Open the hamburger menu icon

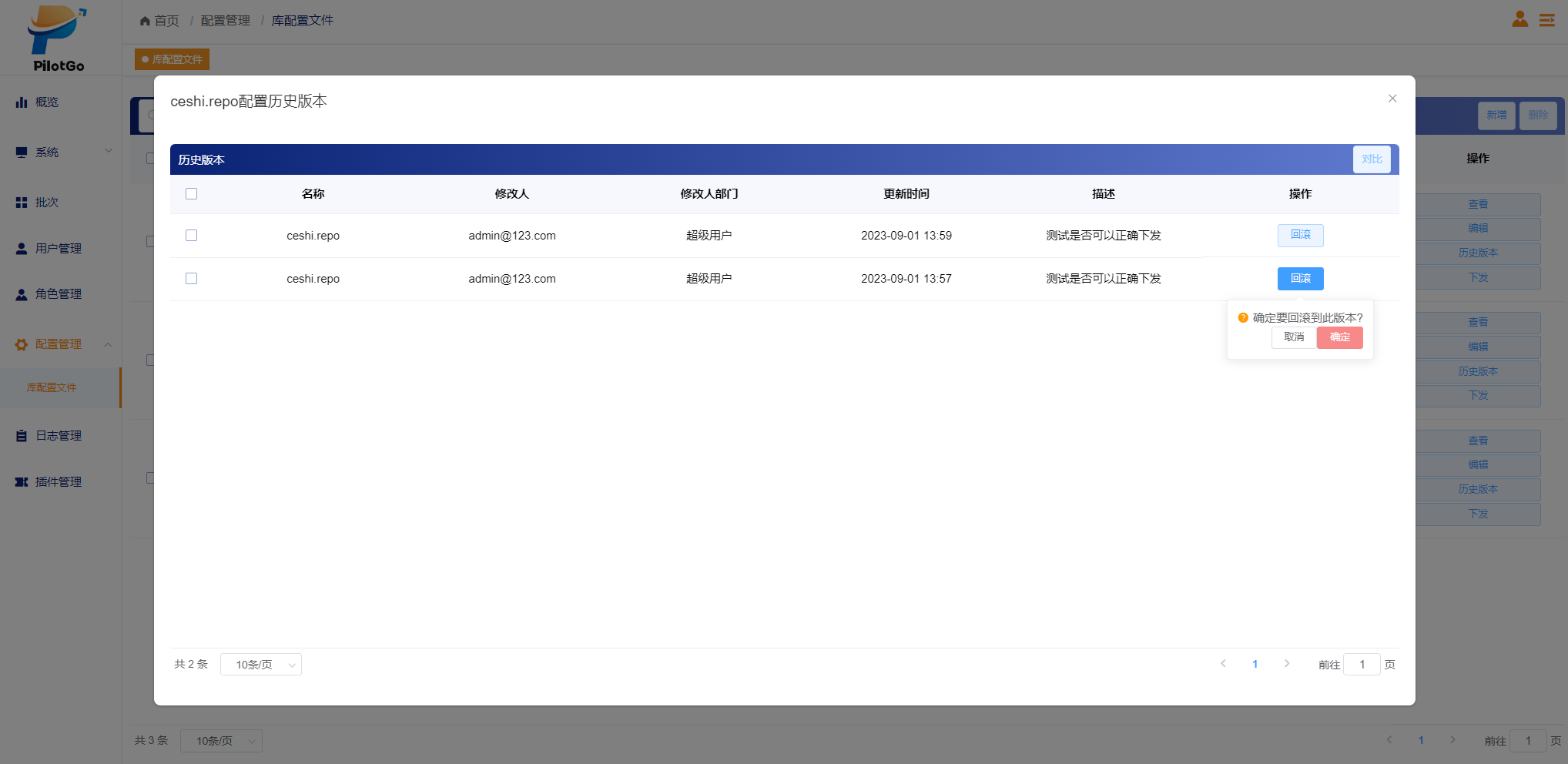1546,20
